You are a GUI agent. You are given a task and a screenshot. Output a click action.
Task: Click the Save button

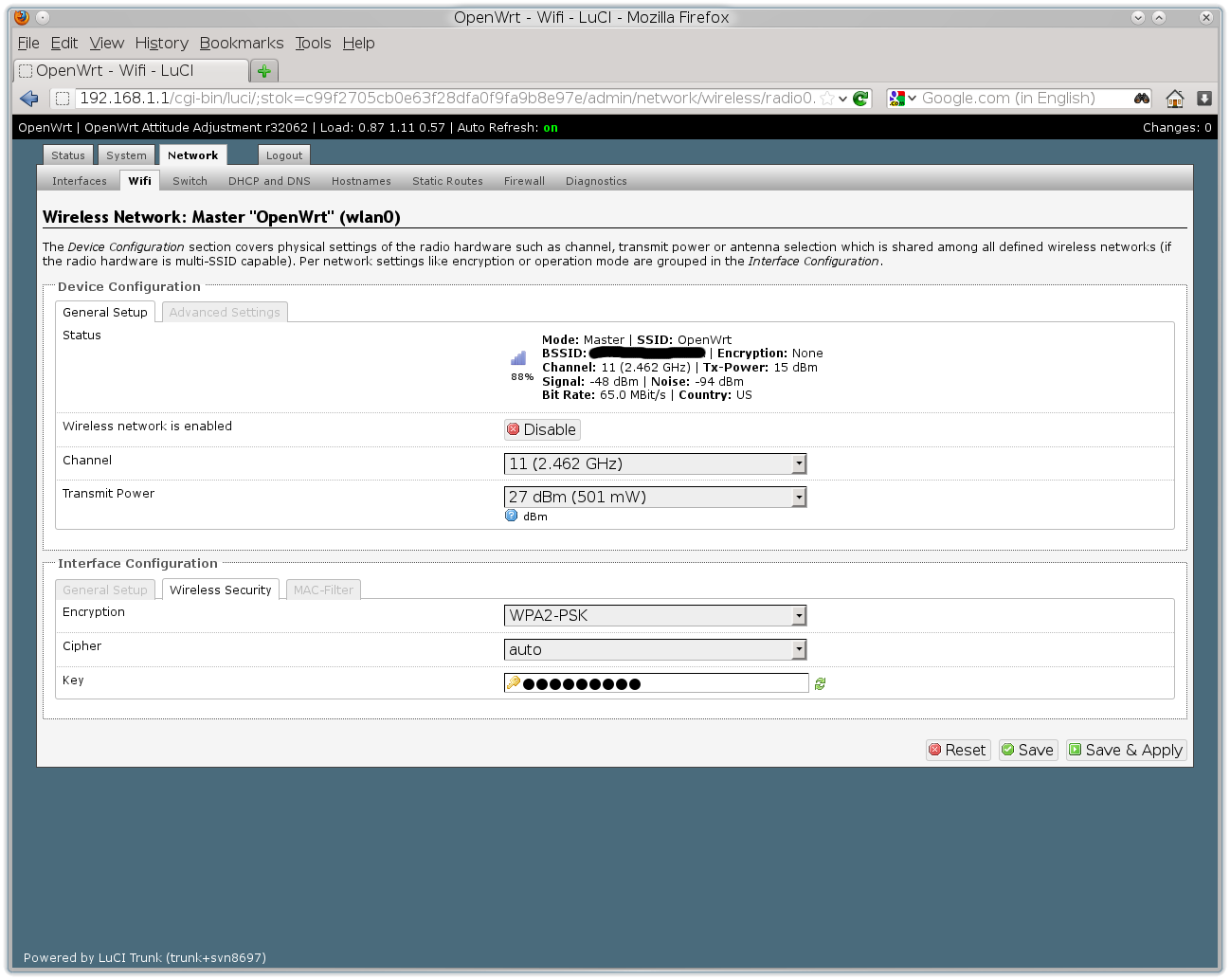point(1028,750)
